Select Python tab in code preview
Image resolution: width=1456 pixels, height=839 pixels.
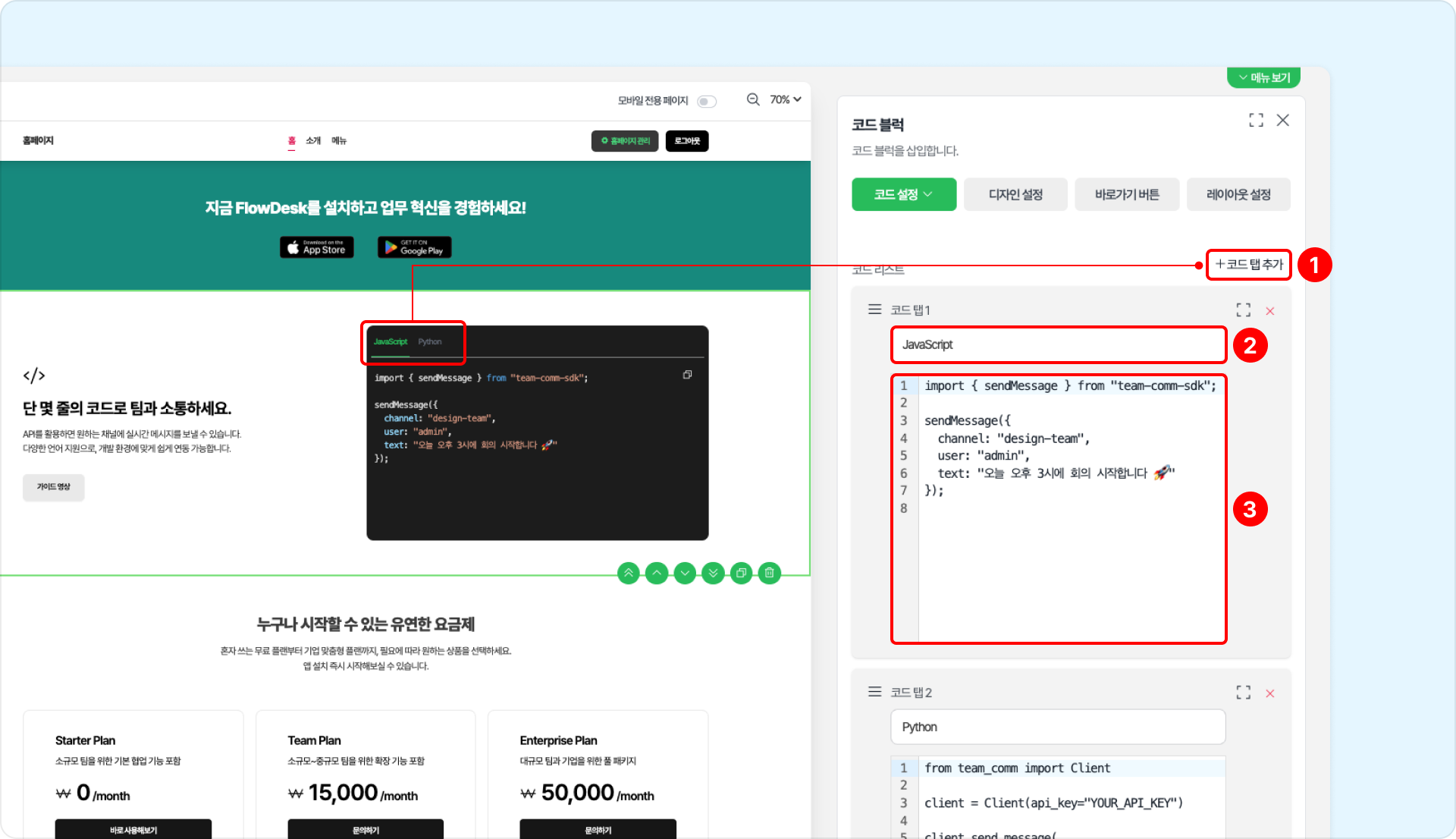pos(429,341)
